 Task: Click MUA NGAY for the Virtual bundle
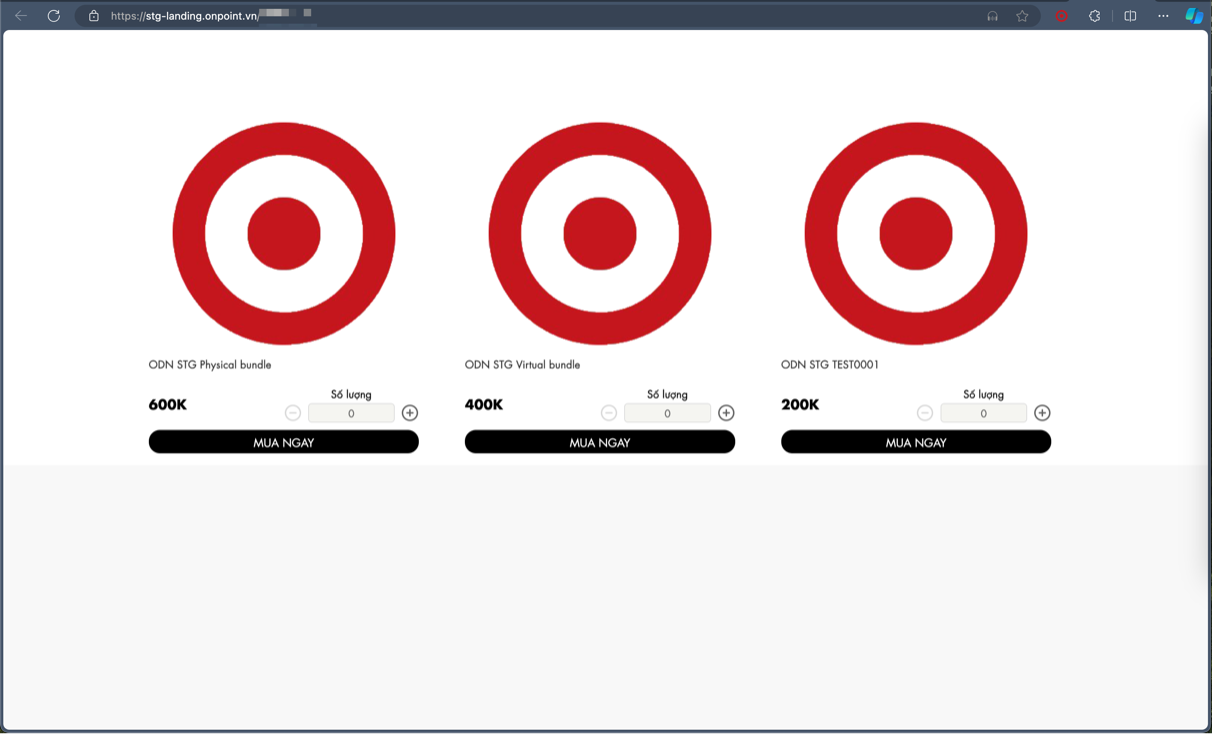600,442
